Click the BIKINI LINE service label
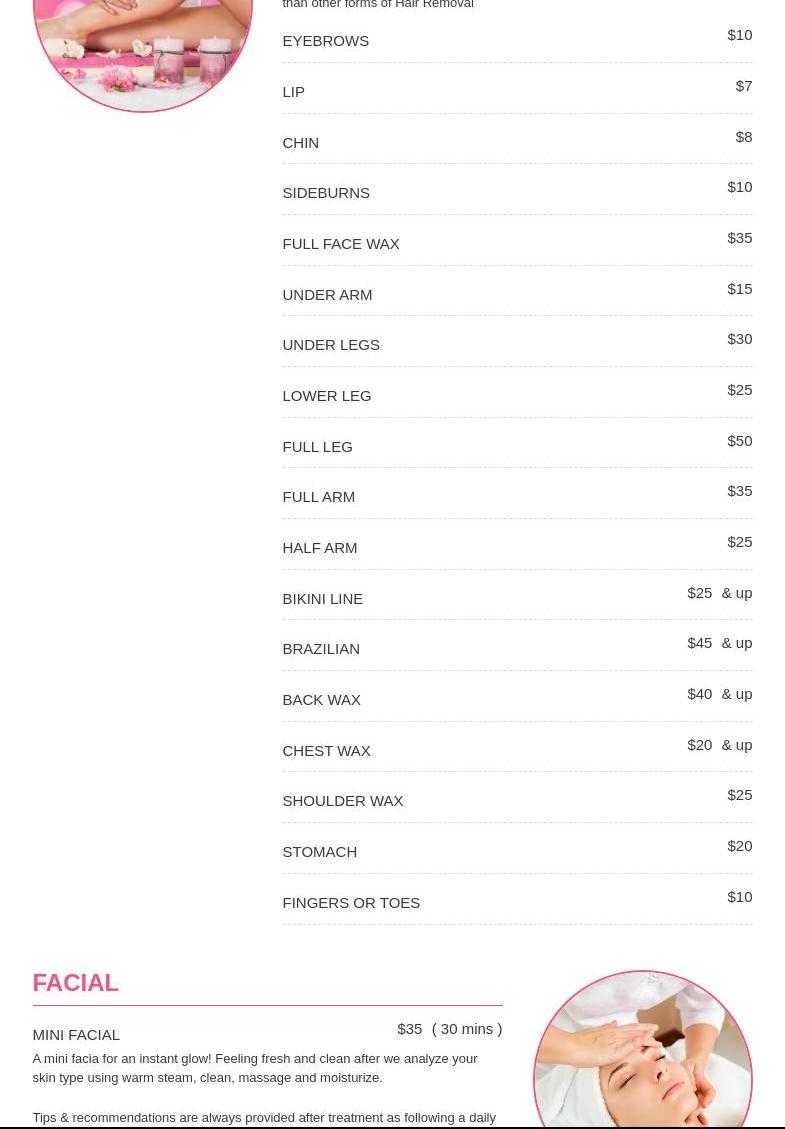Image resolution: width=785 pixels, height=1129 pixels. pos(322,599)
